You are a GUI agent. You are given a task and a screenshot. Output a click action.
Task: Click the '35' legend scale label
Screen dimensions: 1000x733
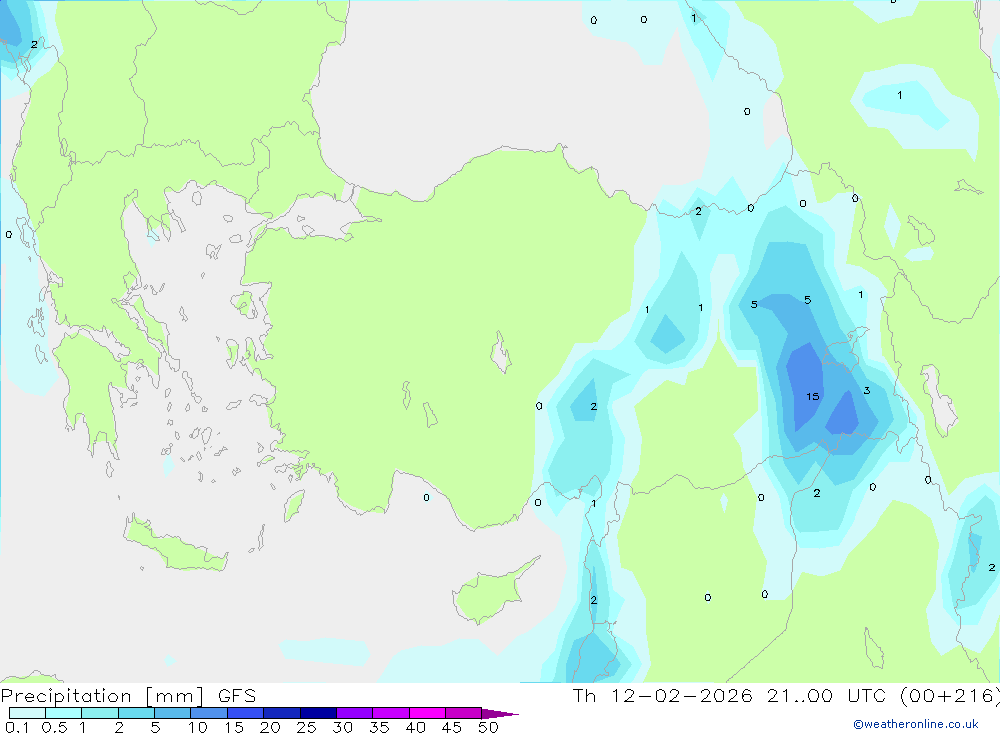379,727
